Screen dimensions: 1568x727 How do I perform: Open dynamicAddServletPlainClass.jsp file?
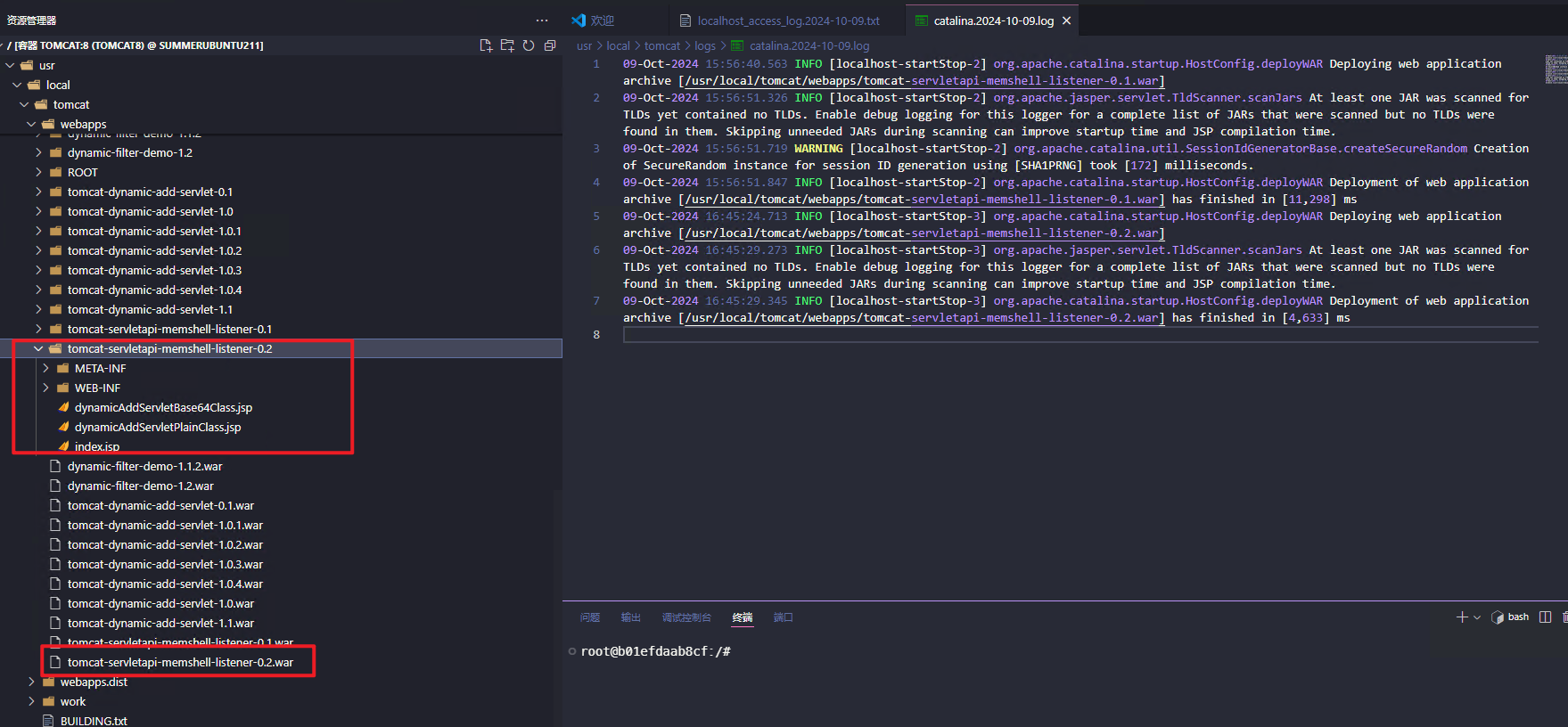pyautogui.click(x=158, y=427)
